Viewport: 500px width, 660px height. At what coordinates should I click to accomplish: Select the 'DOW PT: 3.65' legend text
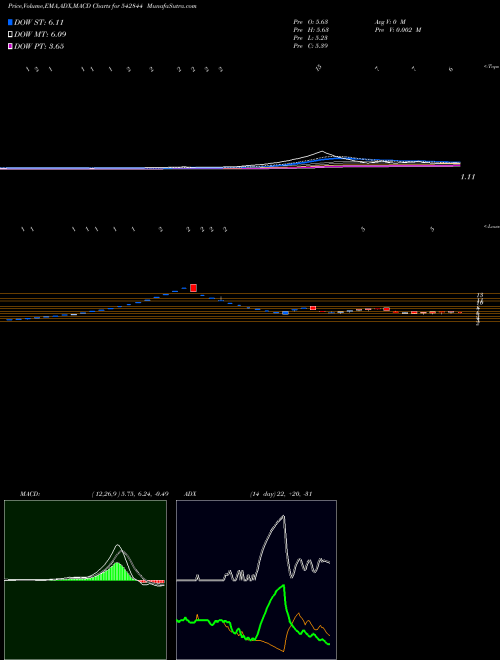39,46
